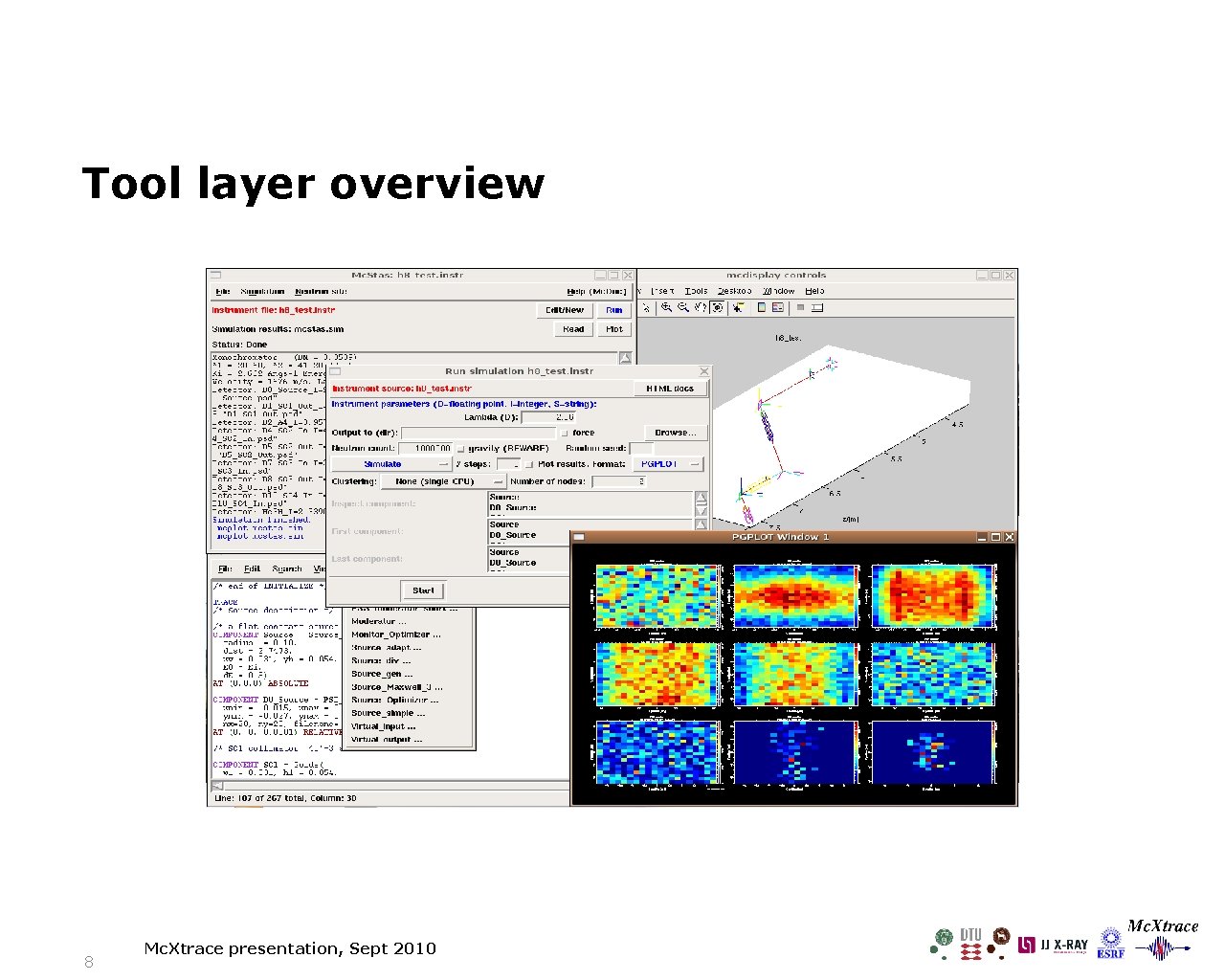Viewport: 1225px width, 980px height.
Task: Activate the zoom in magnifier in mcdisplay
Action: coord(667,308)
